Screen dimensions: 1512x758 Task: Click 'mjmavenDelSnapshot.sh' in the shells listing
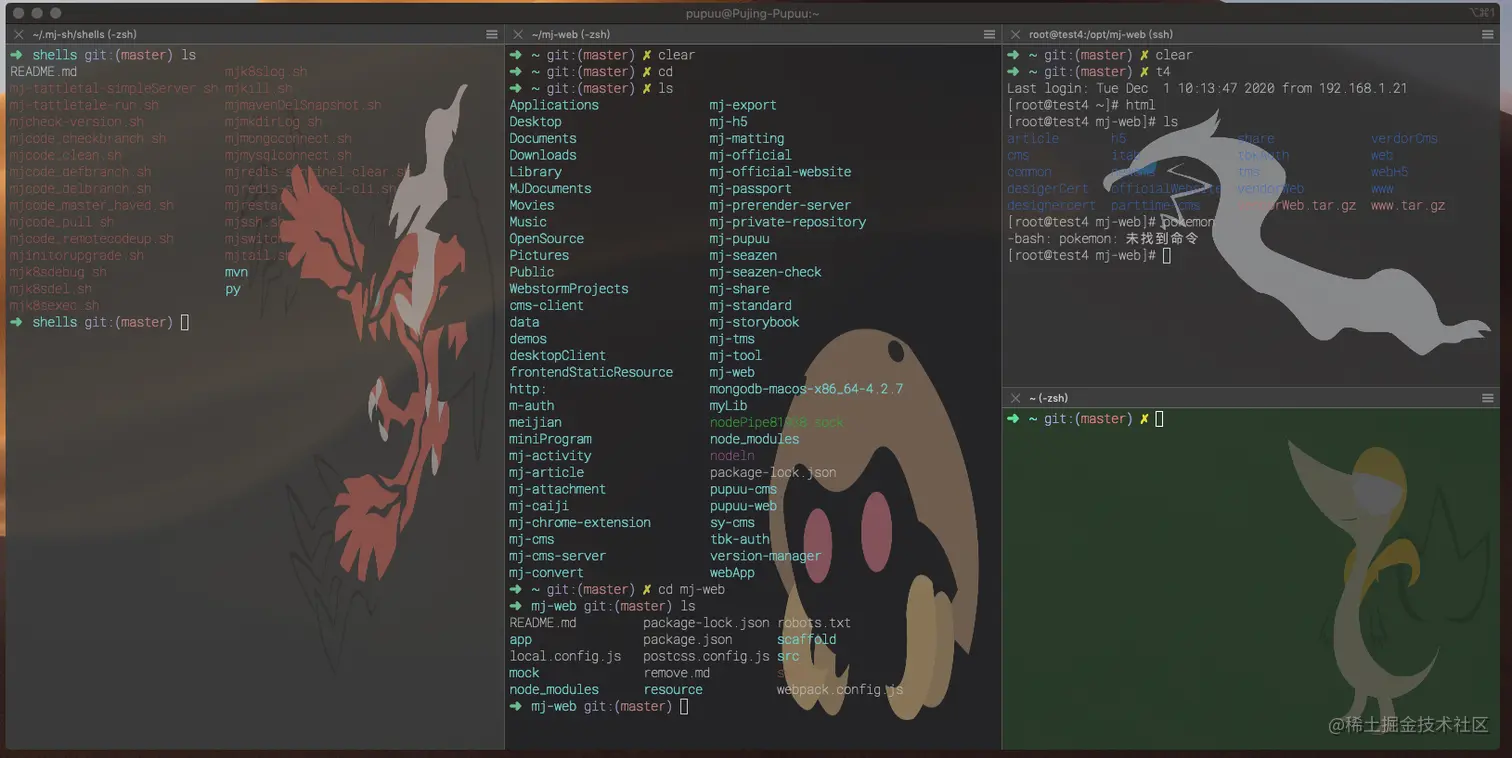(303, 105)
